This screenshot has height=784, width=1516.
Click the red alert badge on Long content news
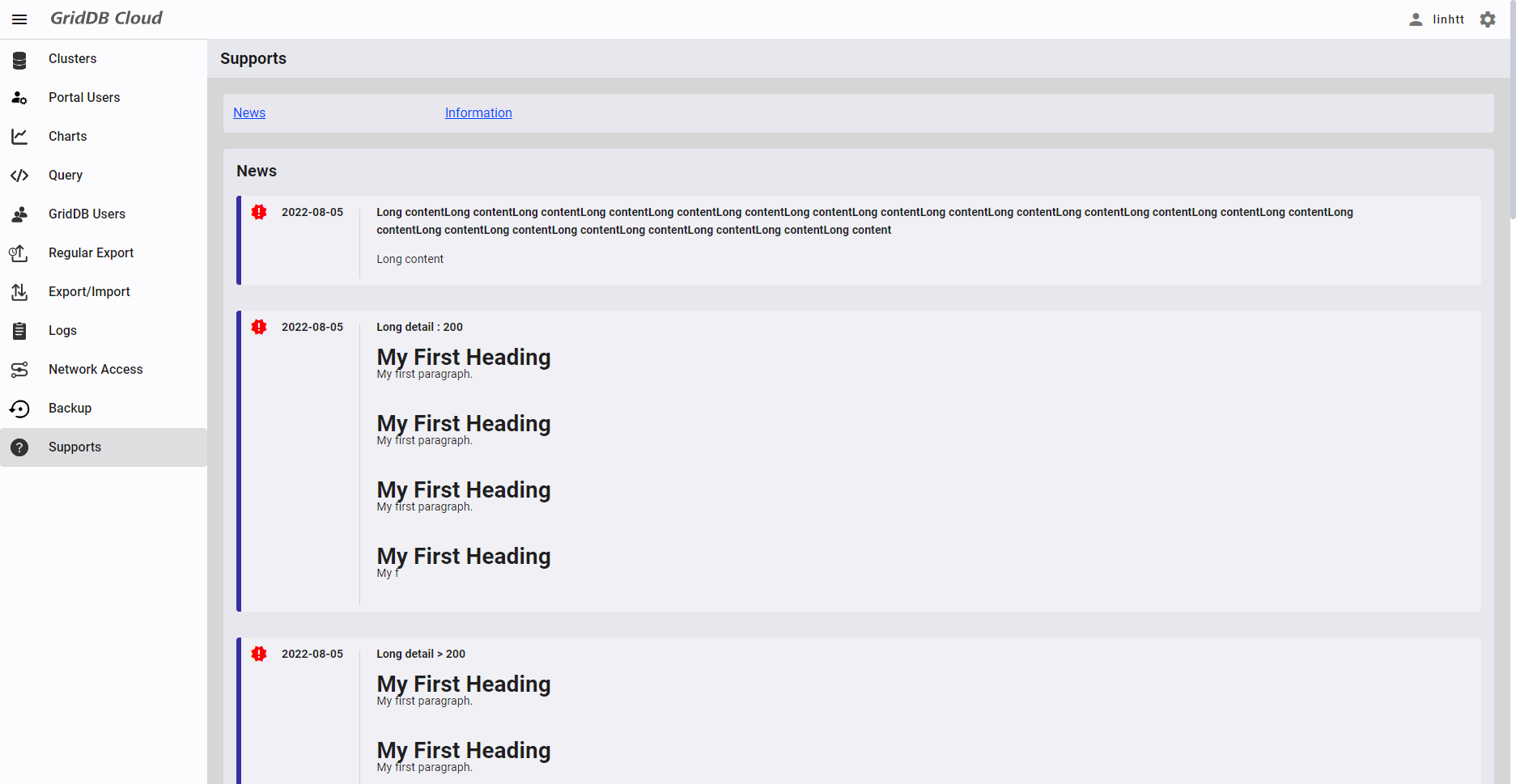(x=259, y=212)
